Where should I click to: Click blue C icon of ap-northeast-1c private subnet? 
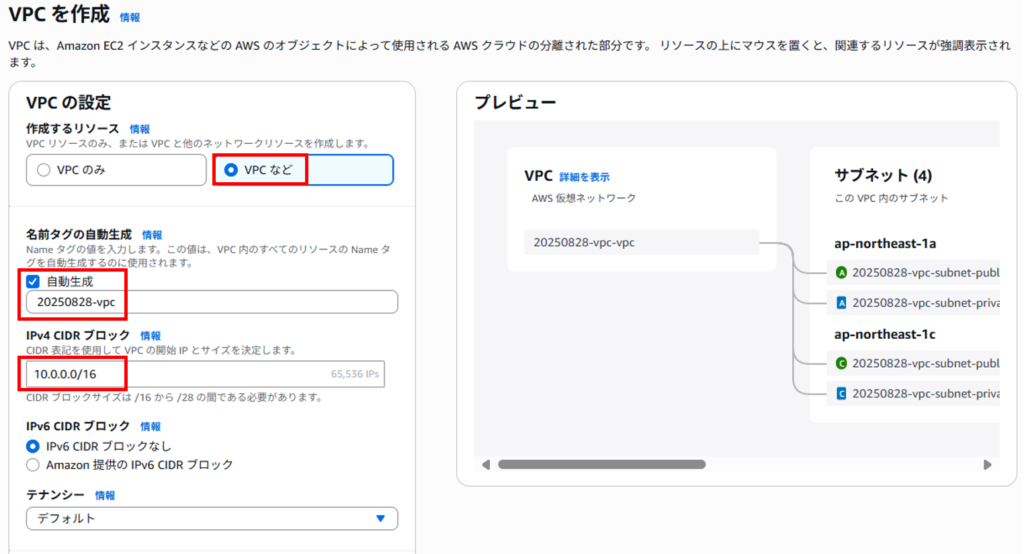(x=841, y=393)
